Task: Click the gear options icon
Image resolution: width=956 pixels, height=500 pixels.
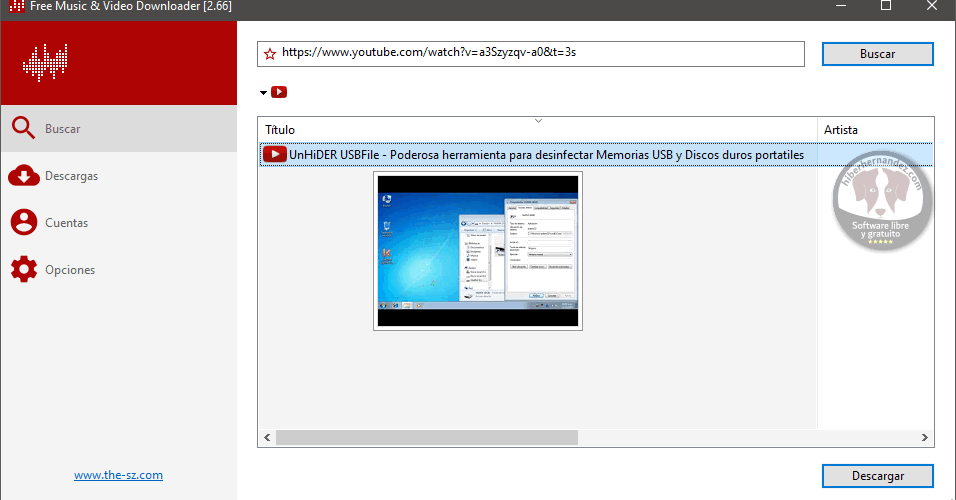Action: click(24, 269)
